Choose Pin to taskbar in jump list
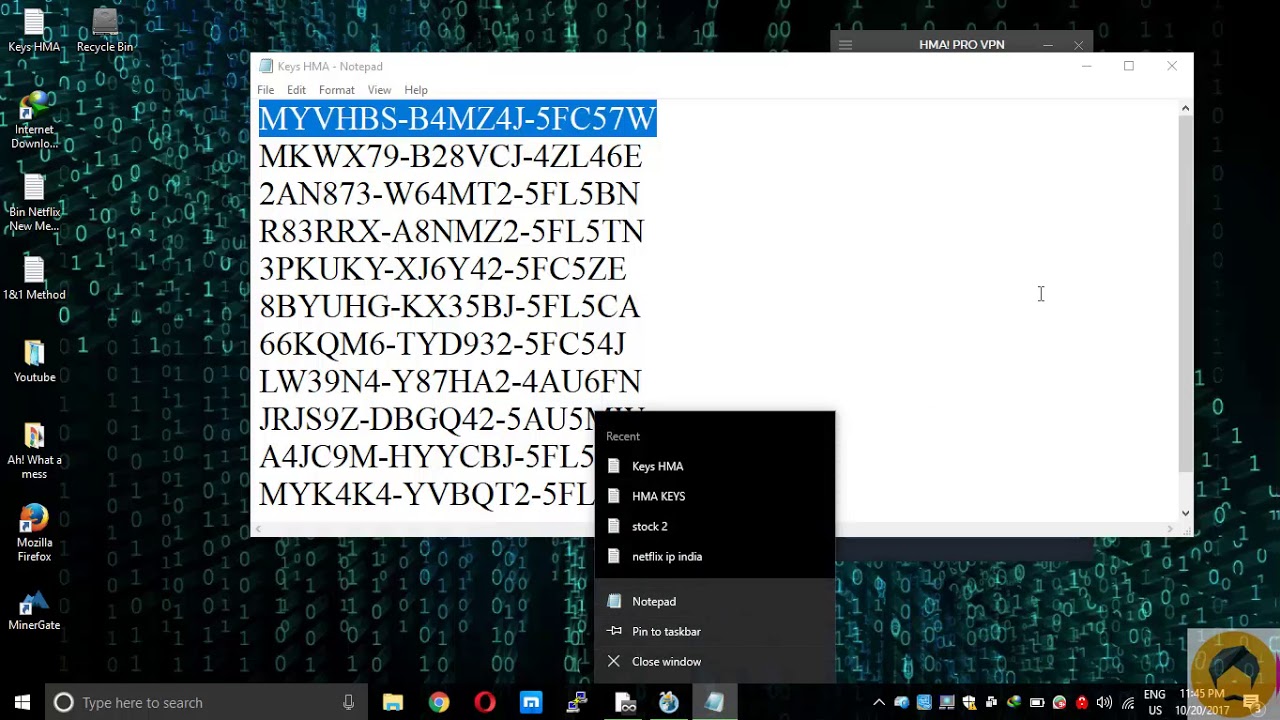The image size is (1280, 720). coord(715,631)
